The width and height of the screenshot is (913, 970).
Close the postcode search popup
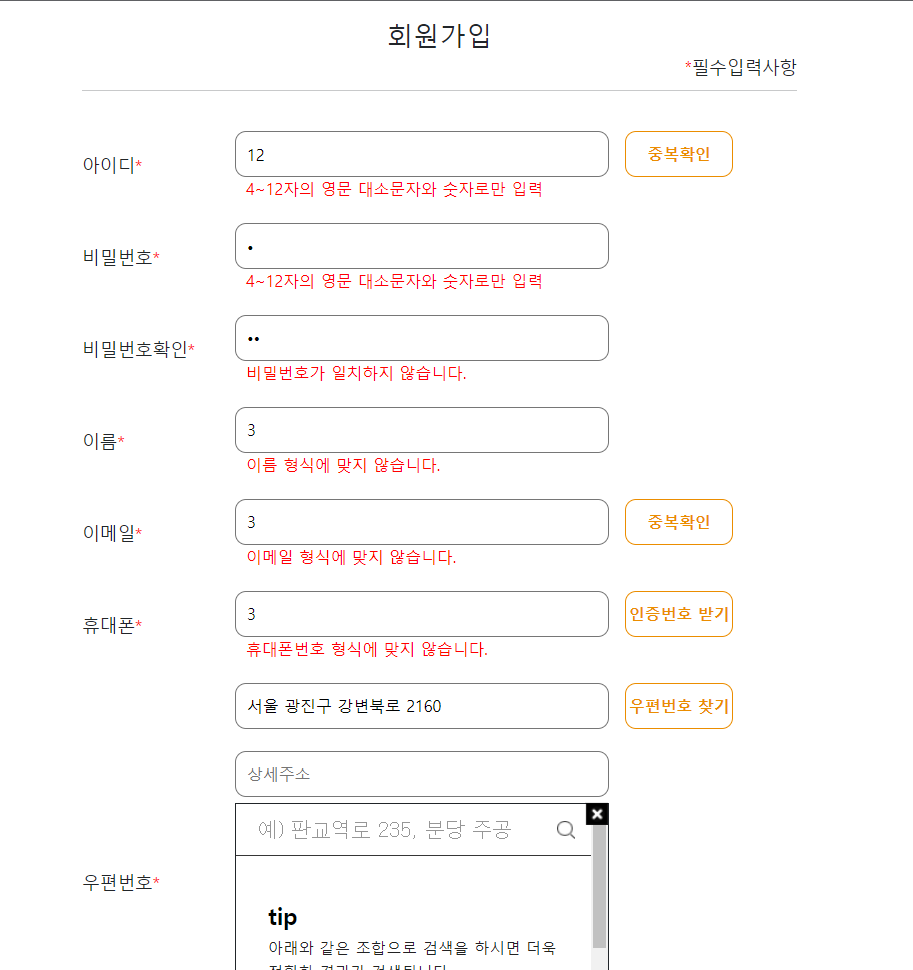click(597, 814)
